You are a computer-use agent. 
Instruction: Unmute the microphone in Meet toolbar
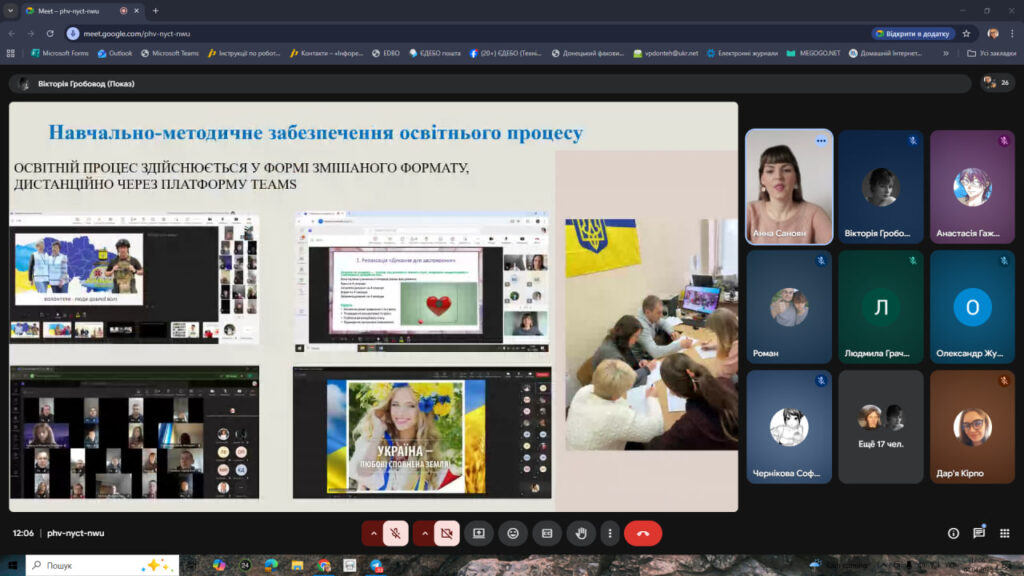[x=395, y=533]
